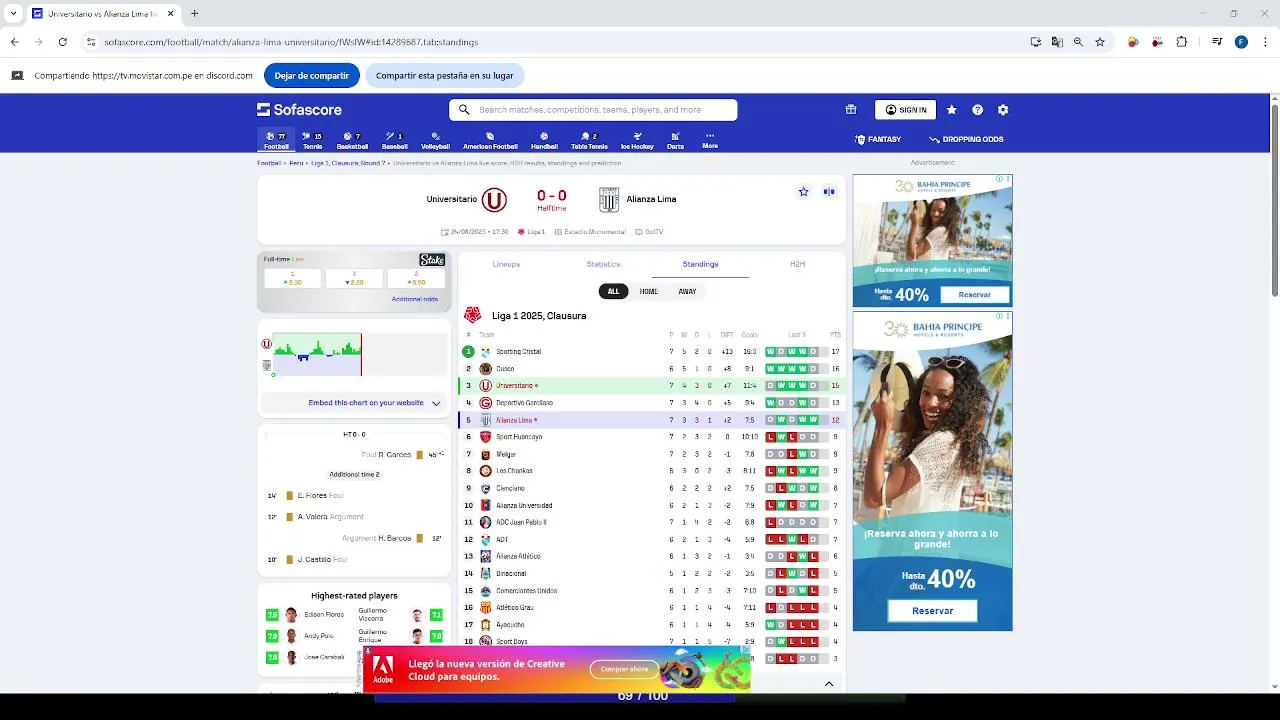This screenshot has width=1280, height=720.
Task: Switch to the Statistics tab
Action: click(x=603, y=264)
